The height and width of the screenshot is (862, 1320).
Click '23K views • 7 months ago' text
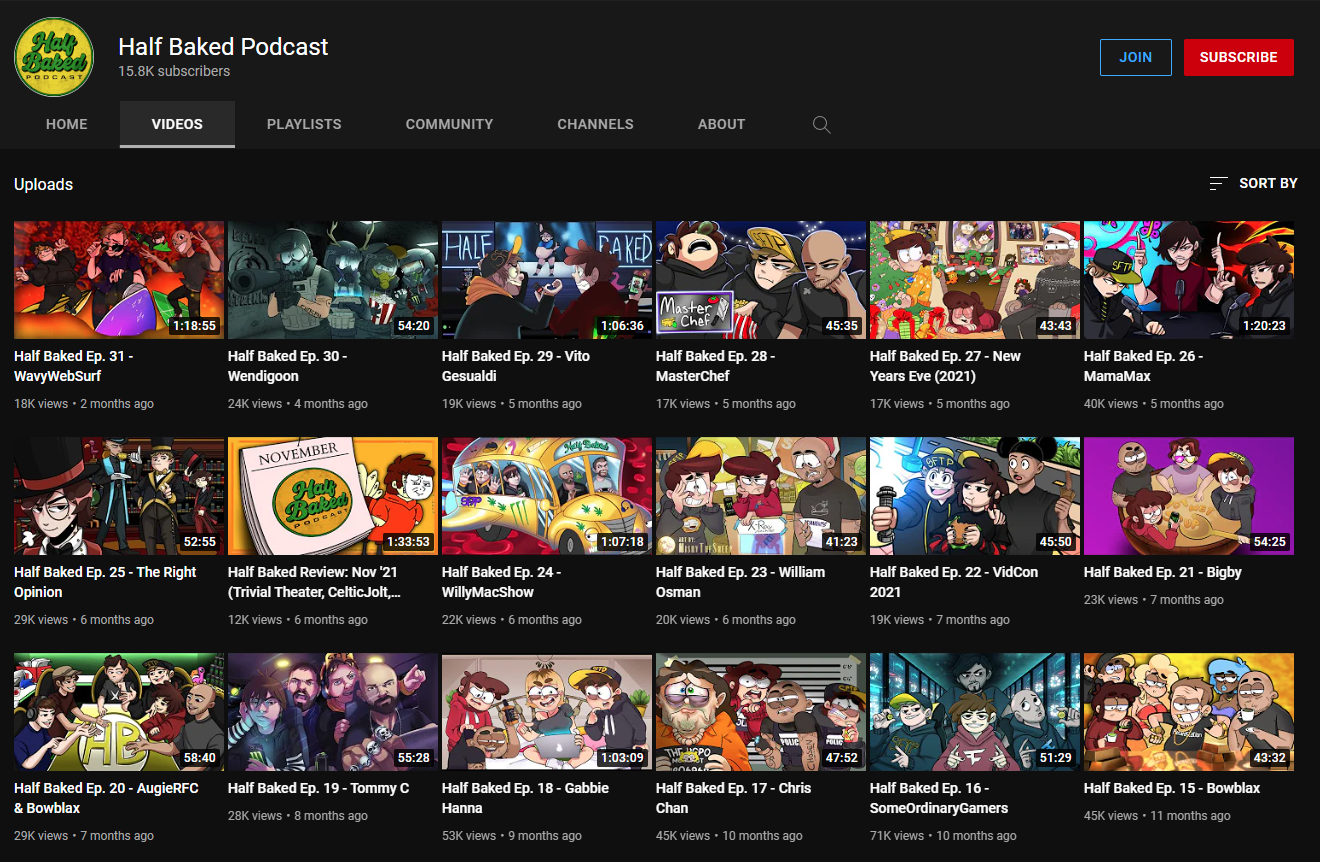click(x=1154, y=600)
